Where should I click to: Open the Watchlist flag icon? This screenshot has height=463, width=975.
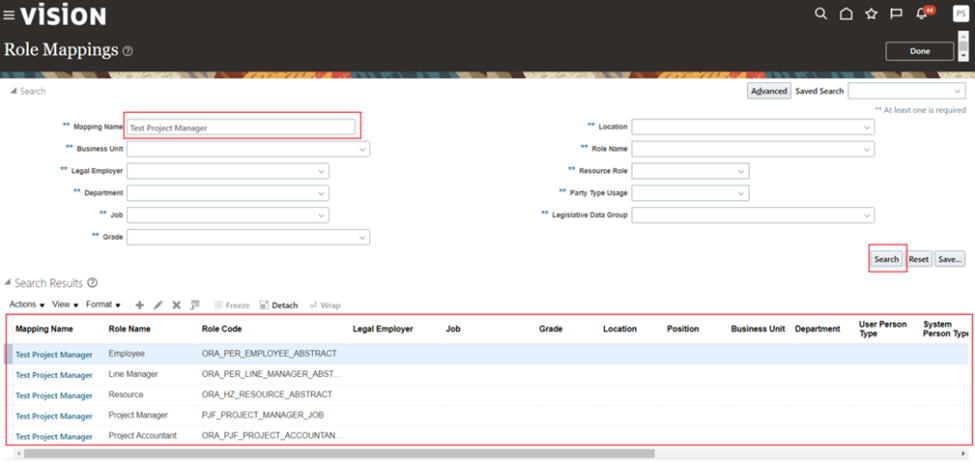pyautogui.click(x=896, y=14)
